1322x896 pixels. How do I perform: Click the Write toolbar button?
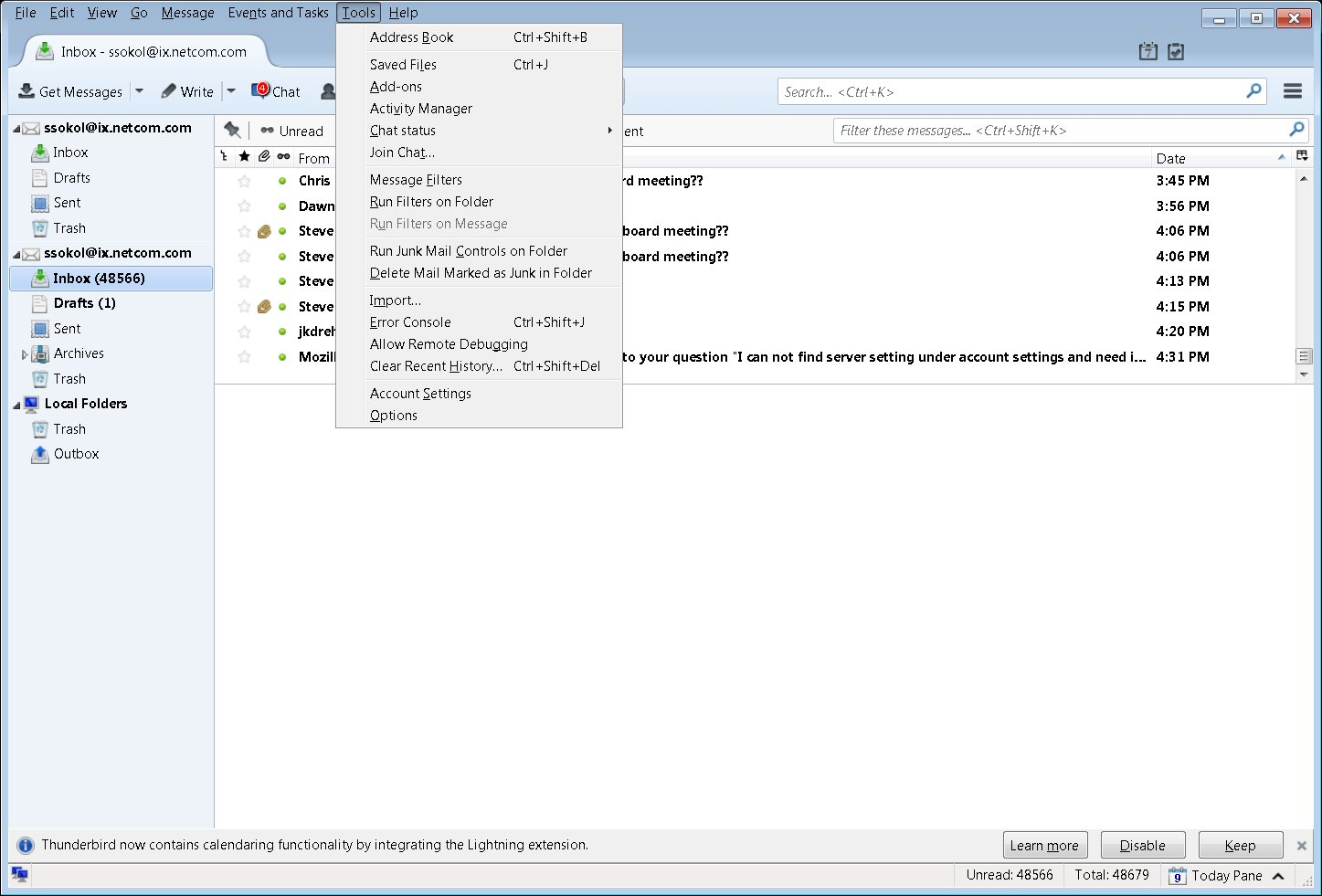(x=187, y=91)
